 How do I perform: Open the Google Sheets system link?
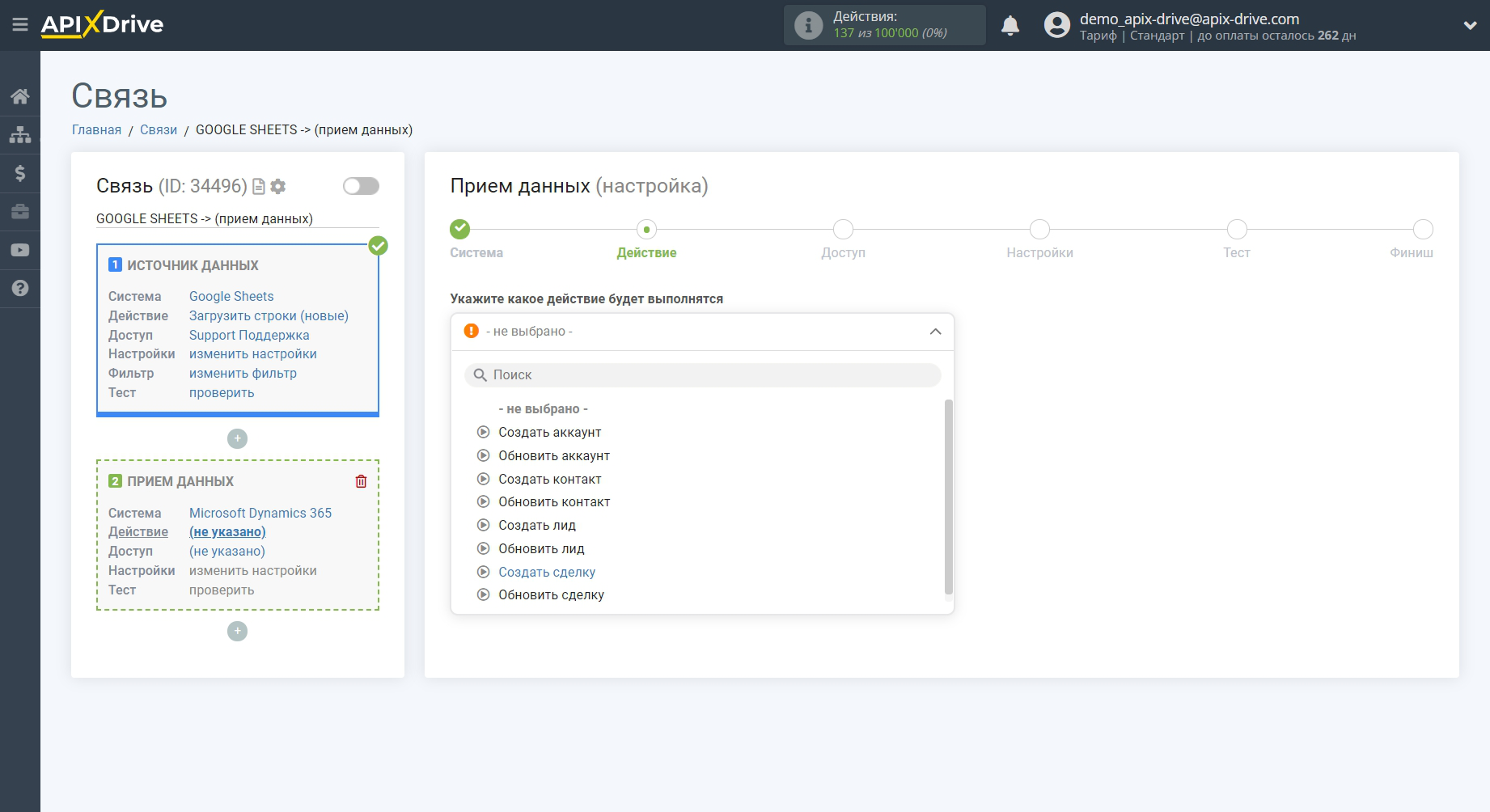point(231,296)
